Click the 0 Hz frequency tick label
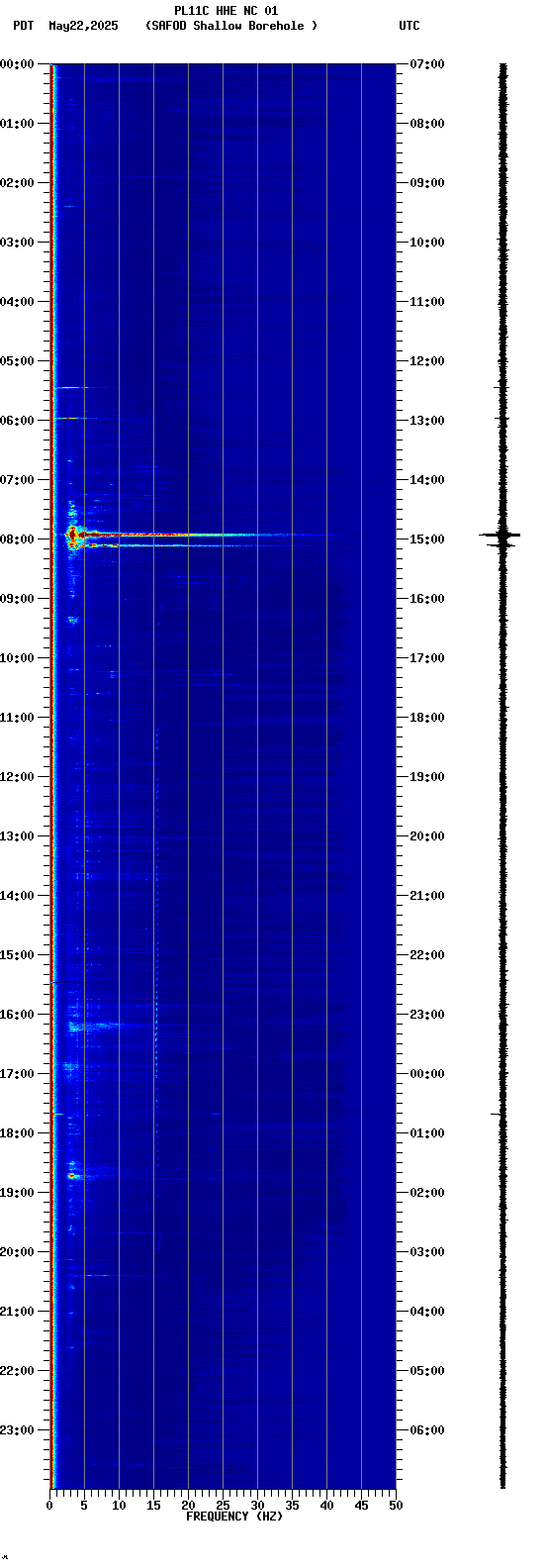546x1568 pixels. (49, 1506)
